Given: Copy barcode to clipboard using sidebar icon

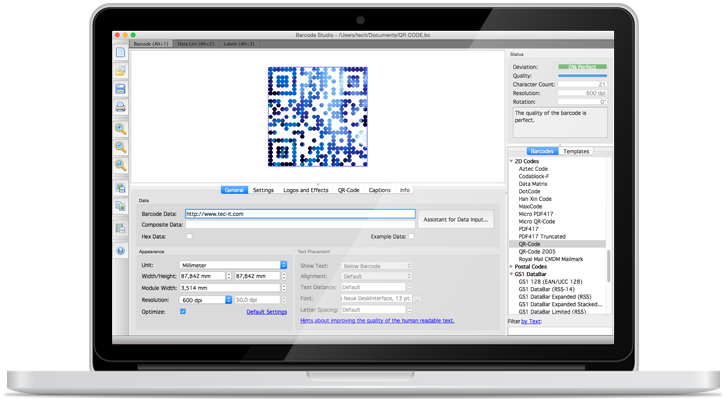Looking at the screenshot, I should tap(120, 206).
